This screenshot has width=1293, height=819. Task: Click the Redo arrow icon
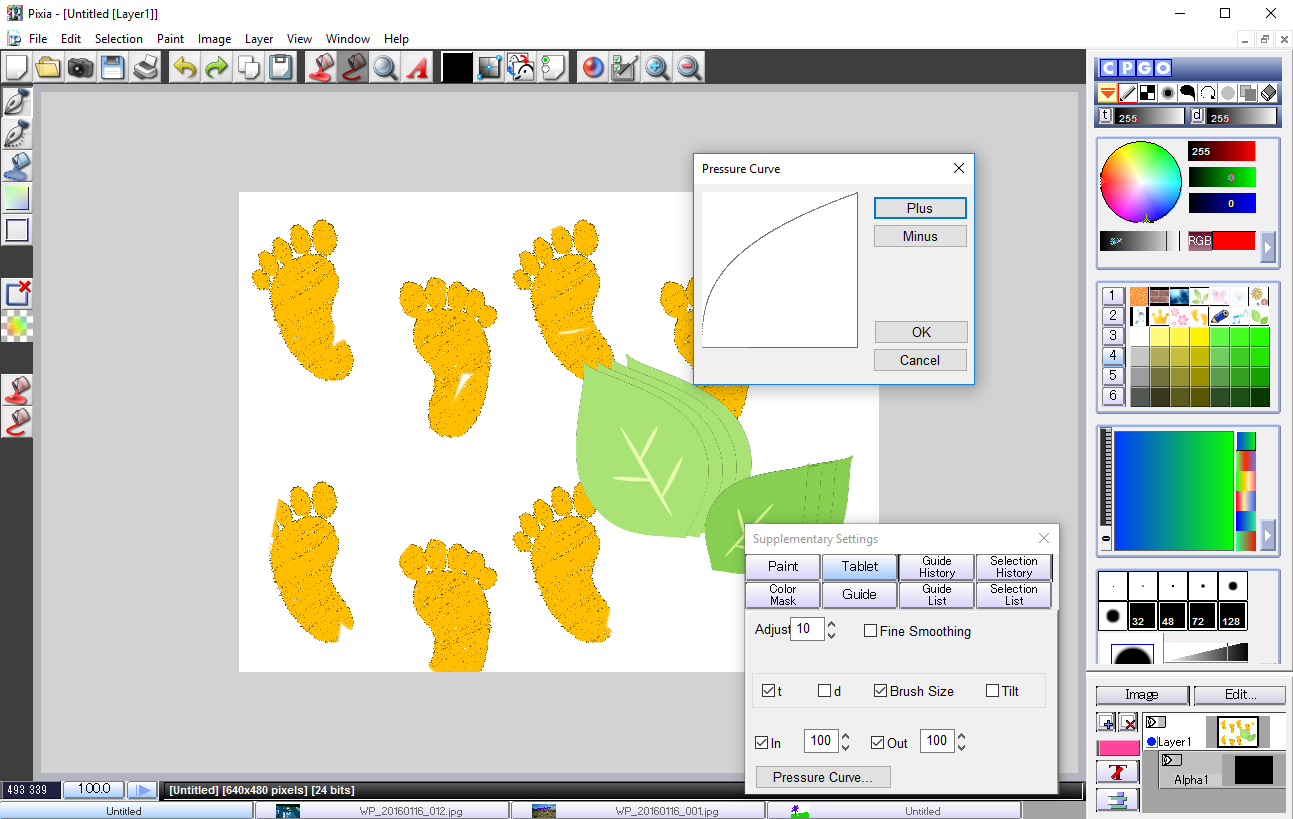click(216, 68)
